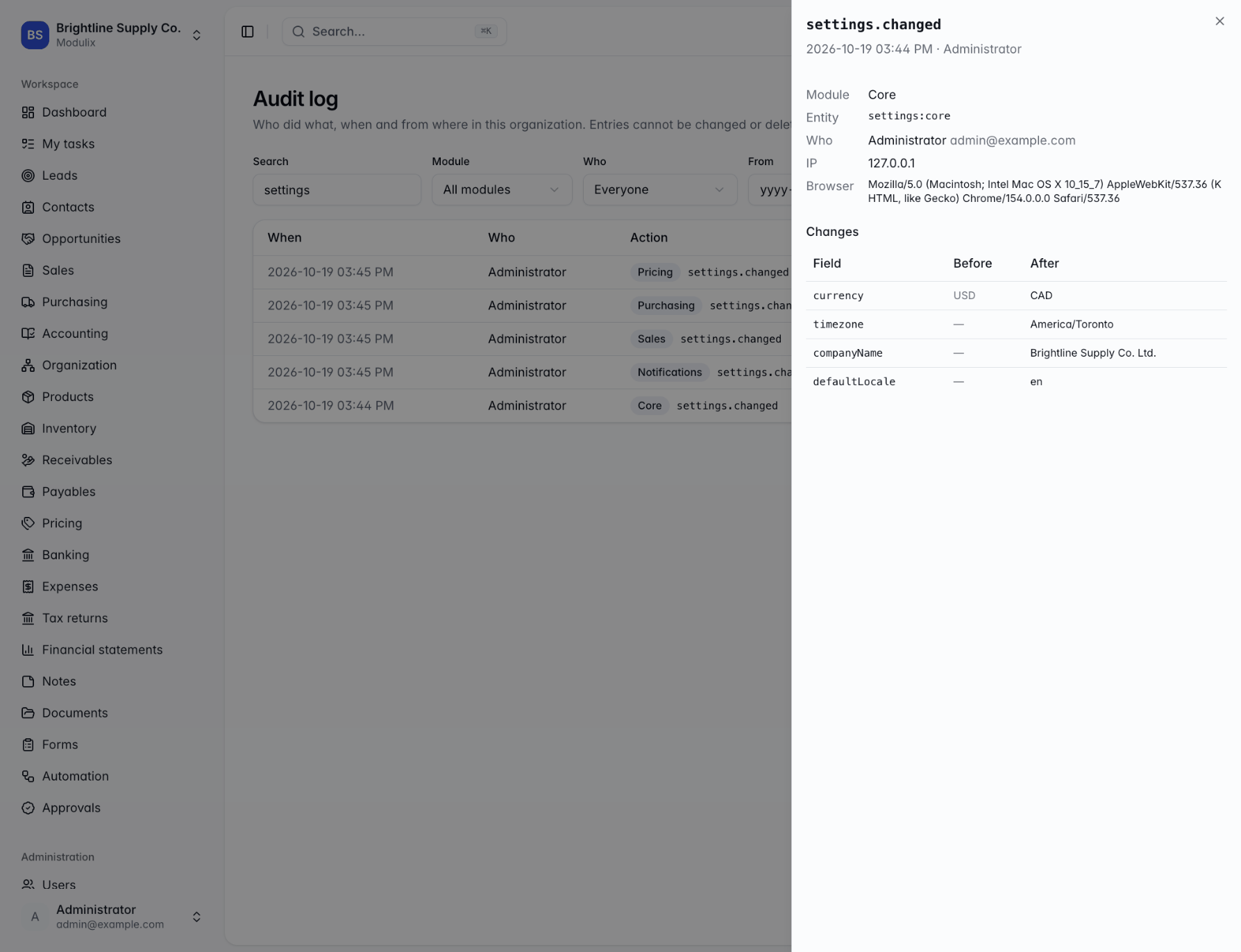Click the audit Search field containing settings
Screen dimensions: 1241x952
[337, 189]
